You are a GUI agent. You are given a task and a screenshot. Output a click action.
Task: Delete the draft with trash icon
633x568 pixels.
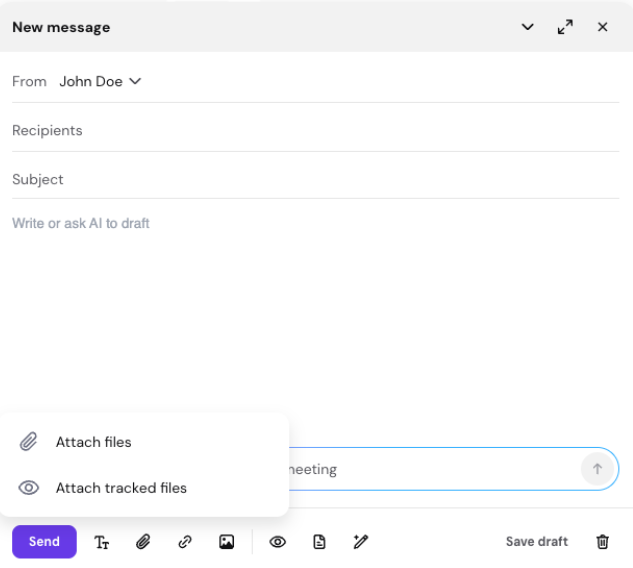tap(602, 542)
